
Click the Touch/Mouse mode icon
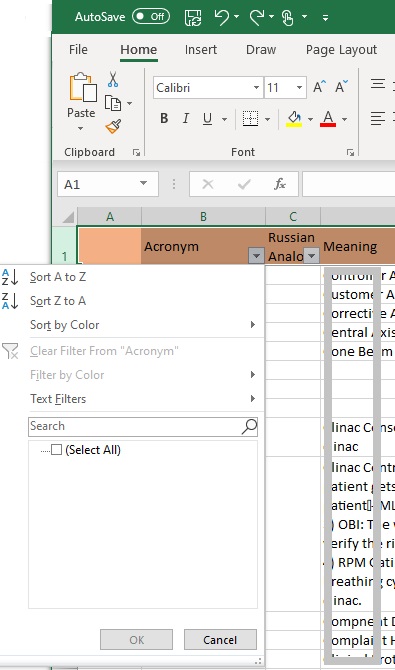coord(288,18)
